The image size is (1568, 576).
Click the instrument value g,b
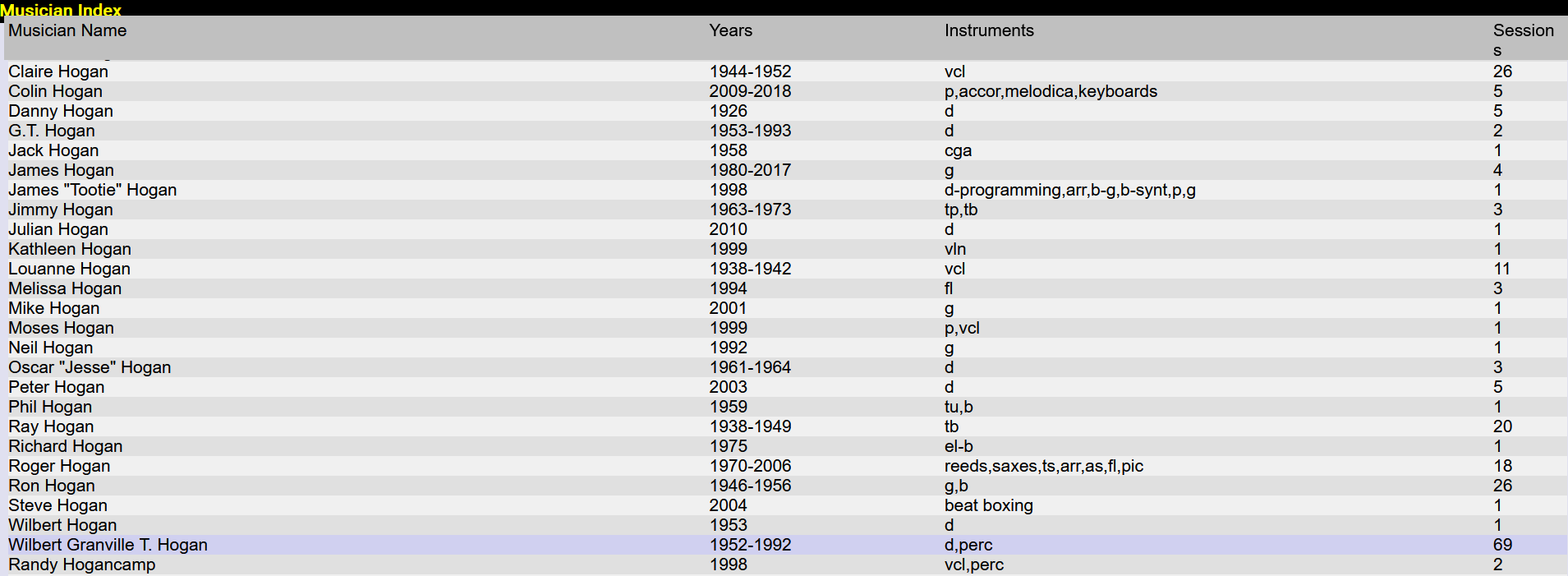tap(956, 486)
